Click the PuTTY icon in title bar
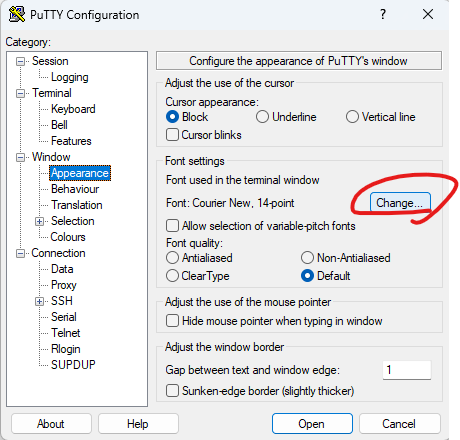 pyautogui.click(x=17, y=14)
